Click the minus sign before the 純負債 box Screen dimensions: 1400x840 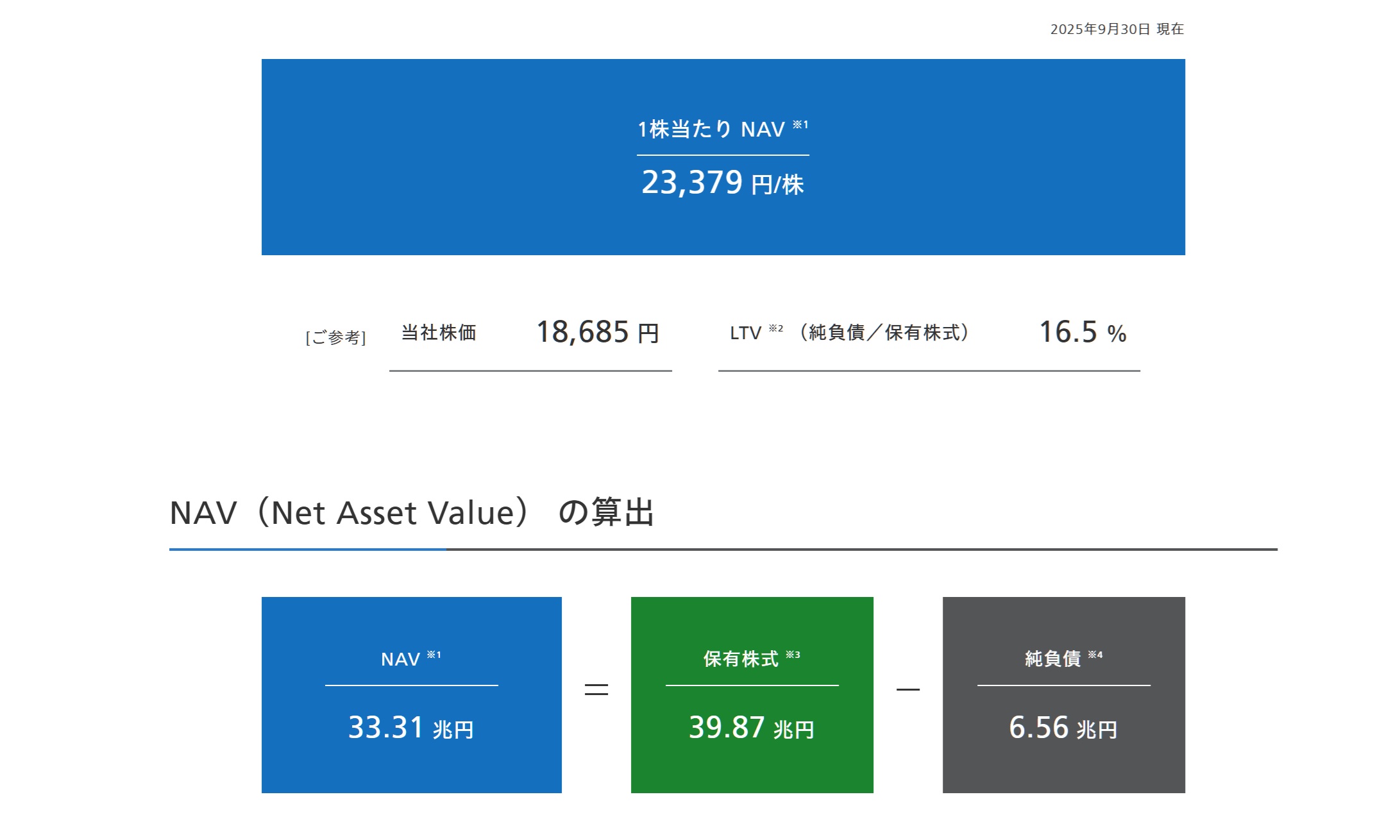tap(908, 690)
